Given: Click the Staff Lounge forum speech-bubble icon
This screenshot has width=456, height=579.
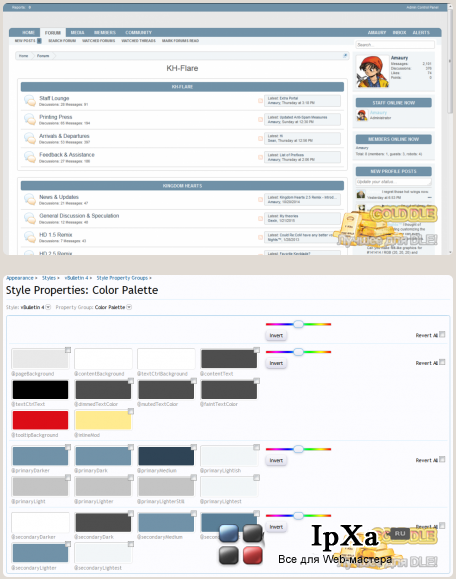Looking at the screenshot, I should pos(30,100).
